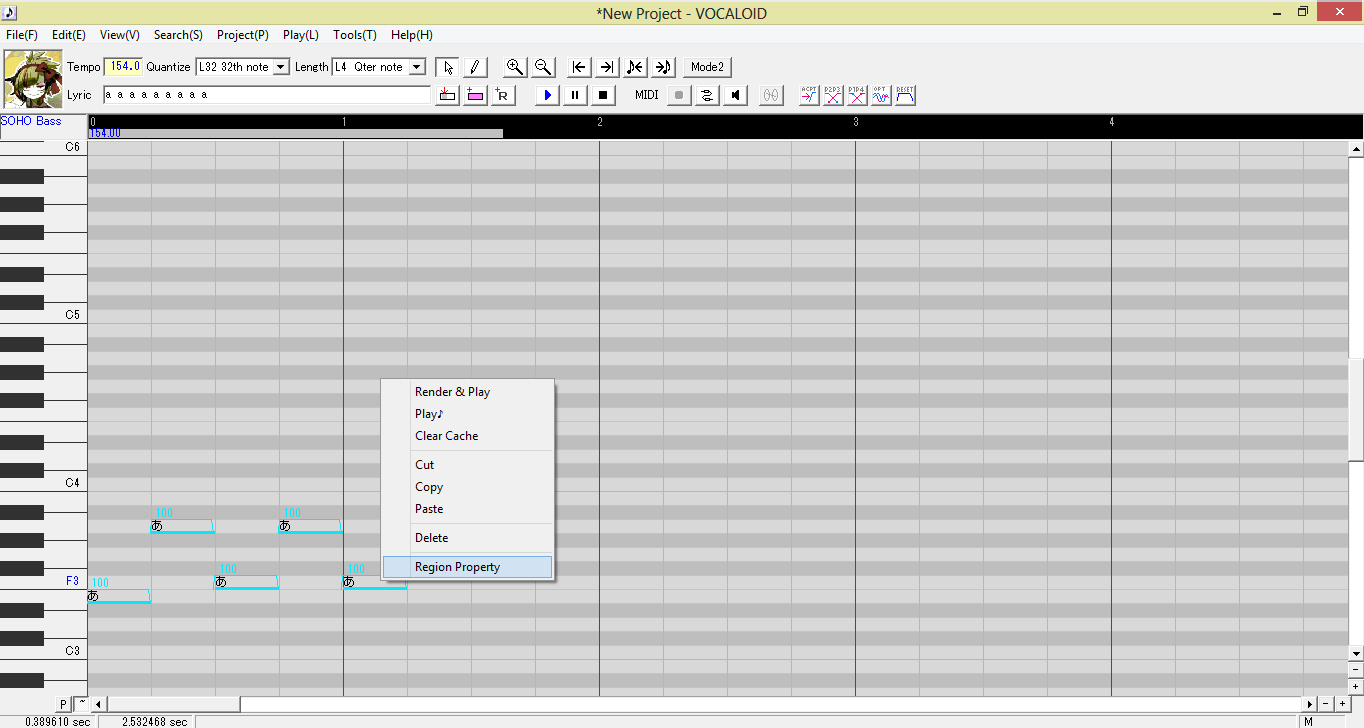Click the measure 2 marker on ruler
This screenshot has width=1364, height=728.
[600, 121]
